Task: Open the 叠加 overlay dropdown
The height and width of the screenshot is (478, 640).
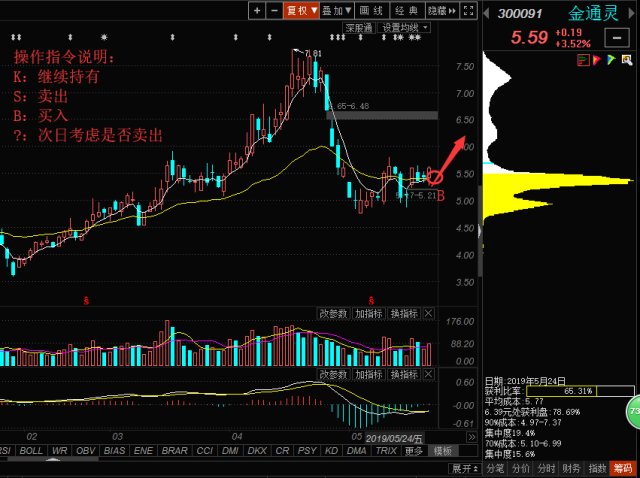Action: pos(337,11)
